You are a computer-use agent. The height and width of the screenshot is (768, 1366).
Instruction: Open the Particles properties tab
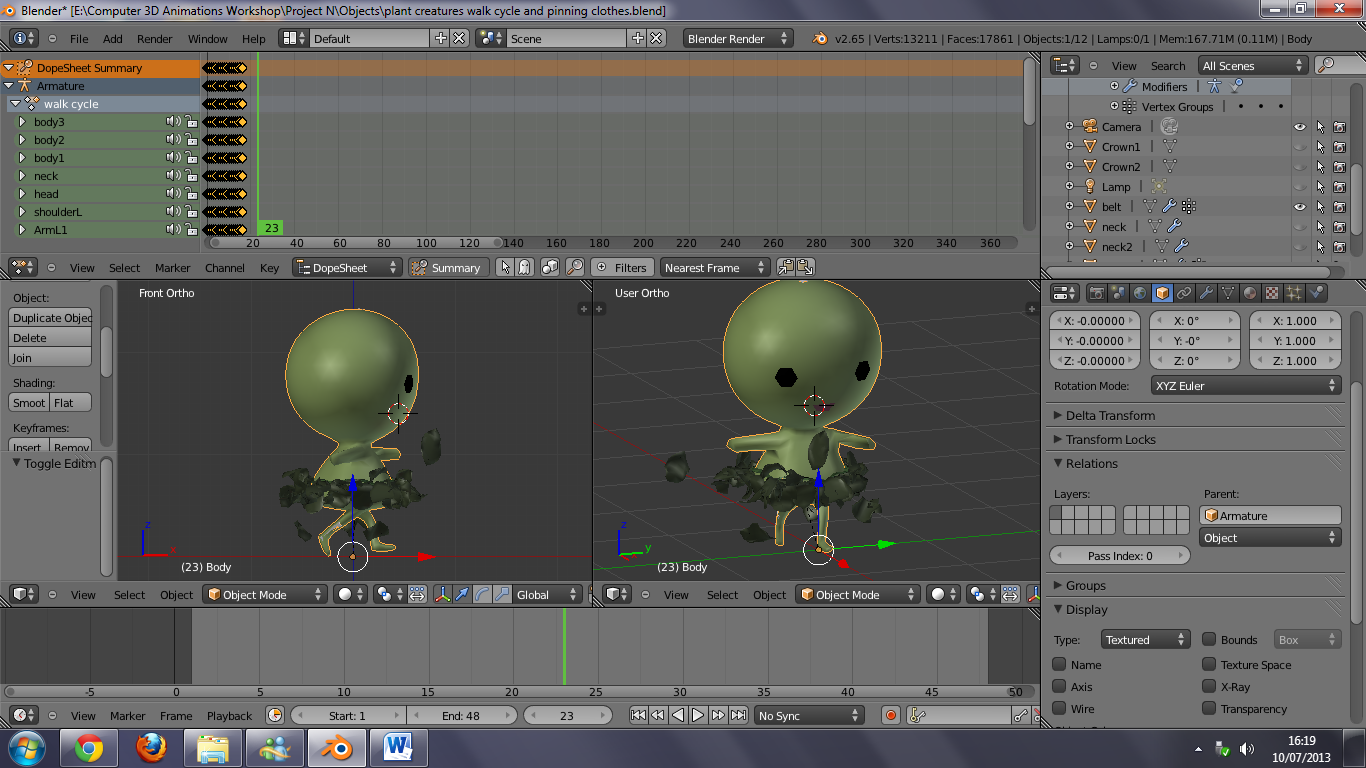click(x=1294, y=293)
